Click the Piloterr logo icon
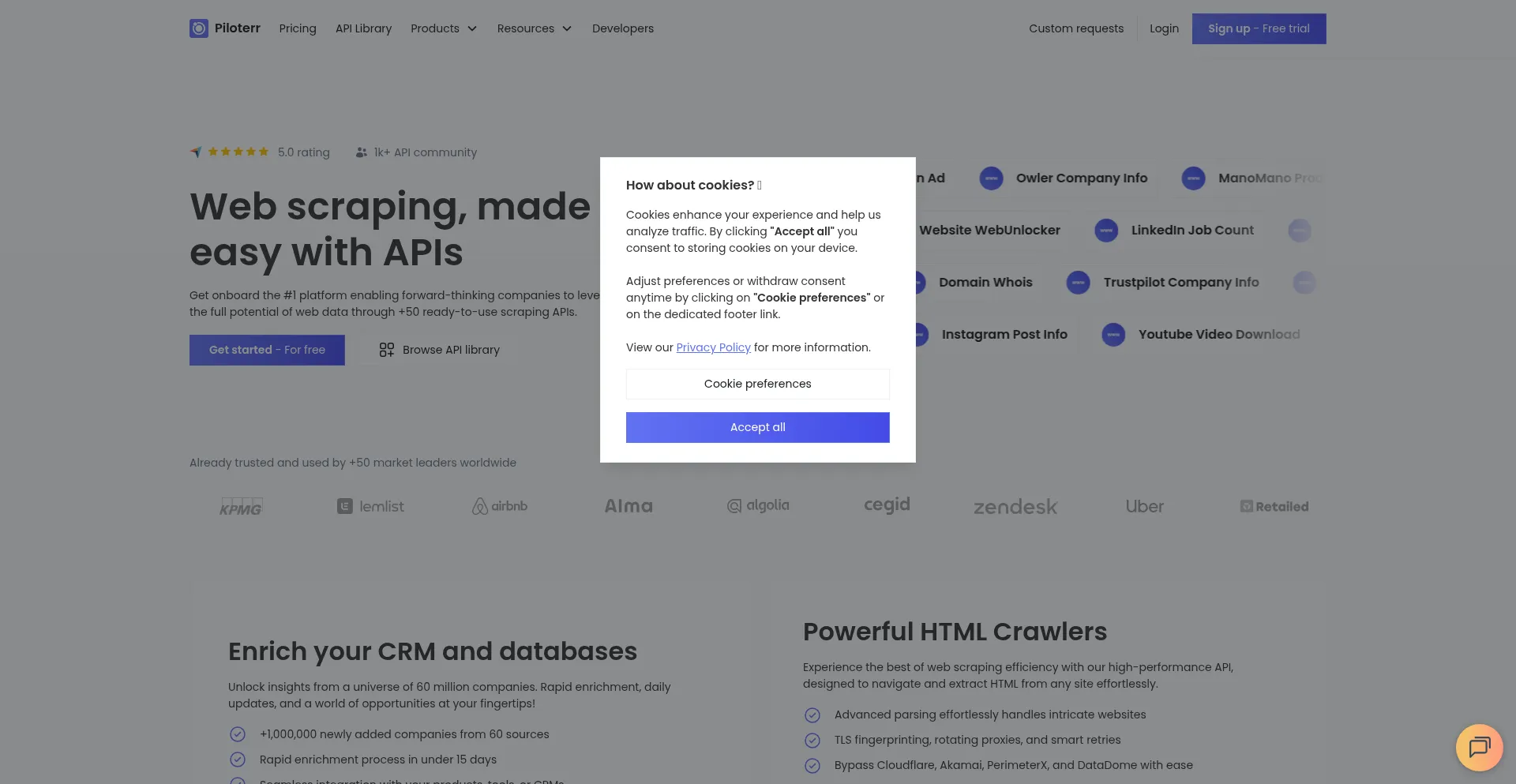 [199, 28]
